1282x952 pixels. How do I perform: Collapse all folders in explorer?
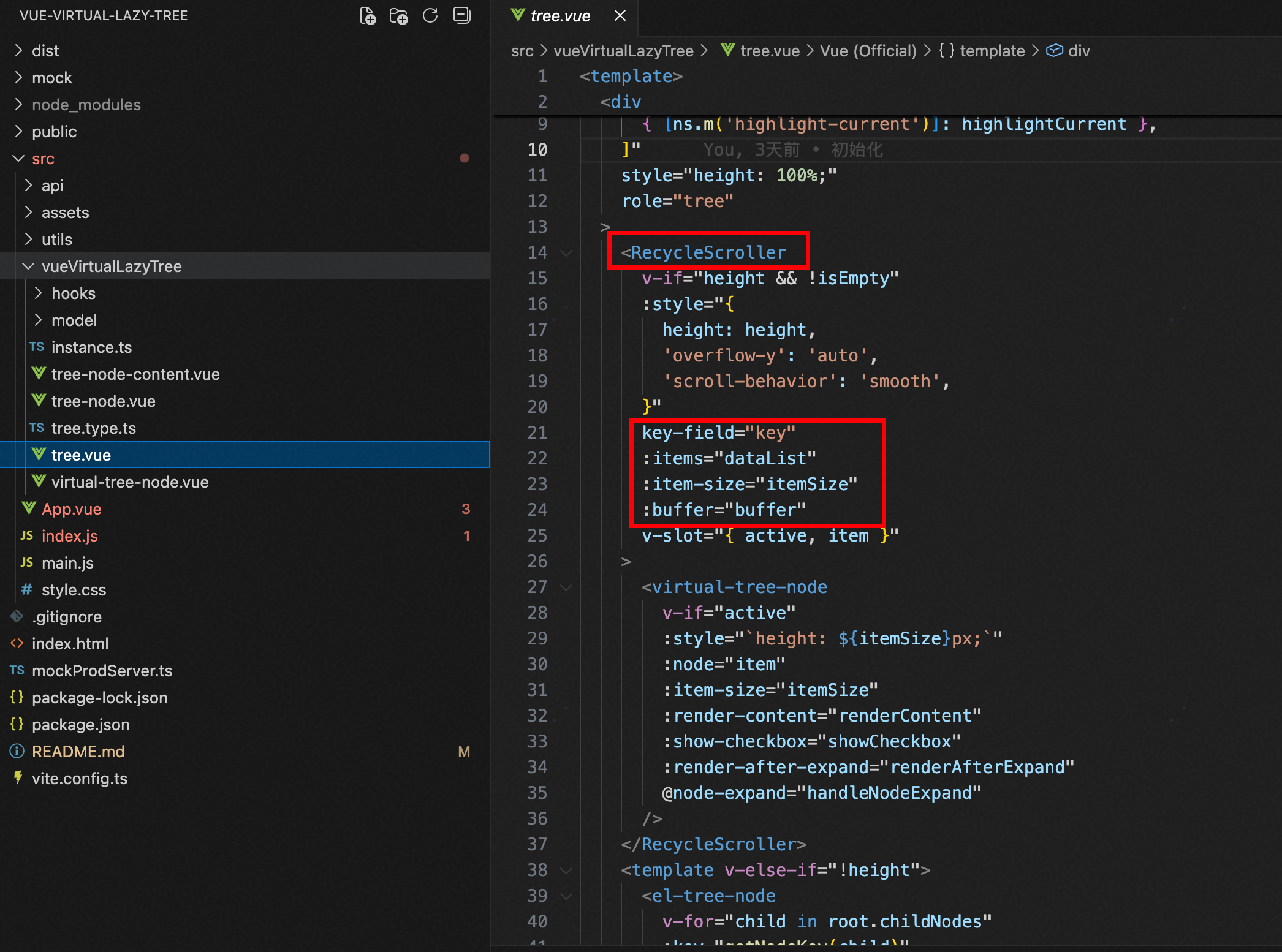pyautogui.click(x=461, y=16)
